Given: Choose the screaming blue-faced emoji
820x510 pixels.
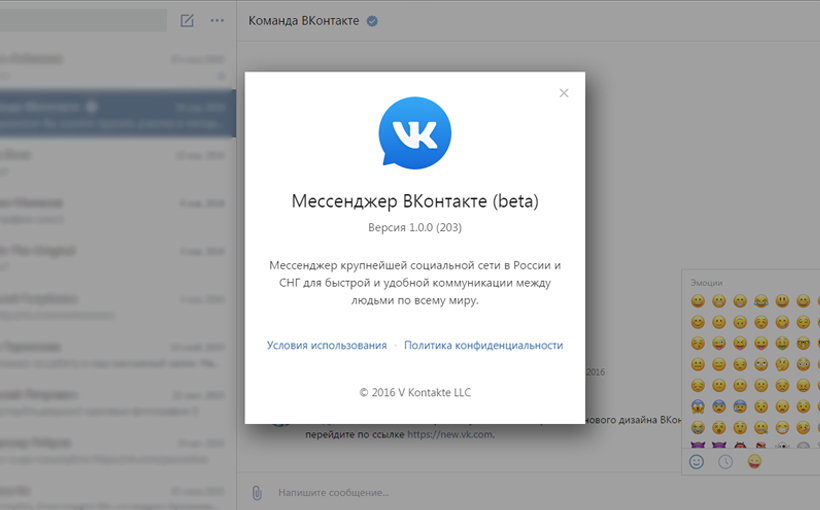Looking at the screenshot, I should pos(697,406).
